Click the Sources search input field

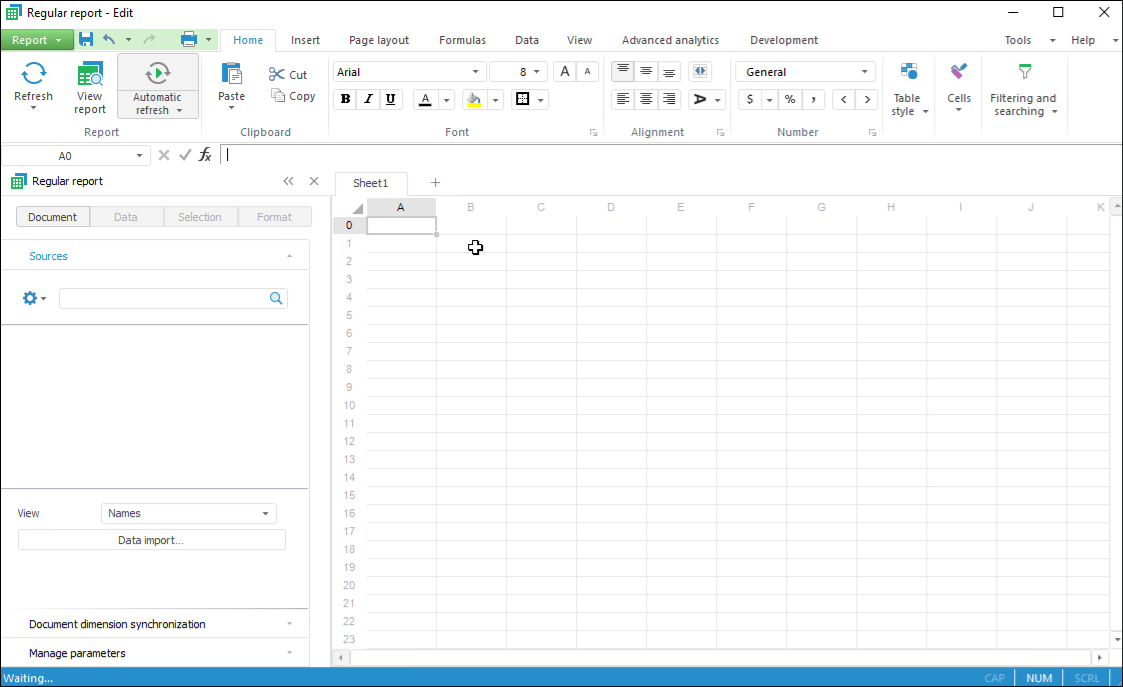point(163,298)
